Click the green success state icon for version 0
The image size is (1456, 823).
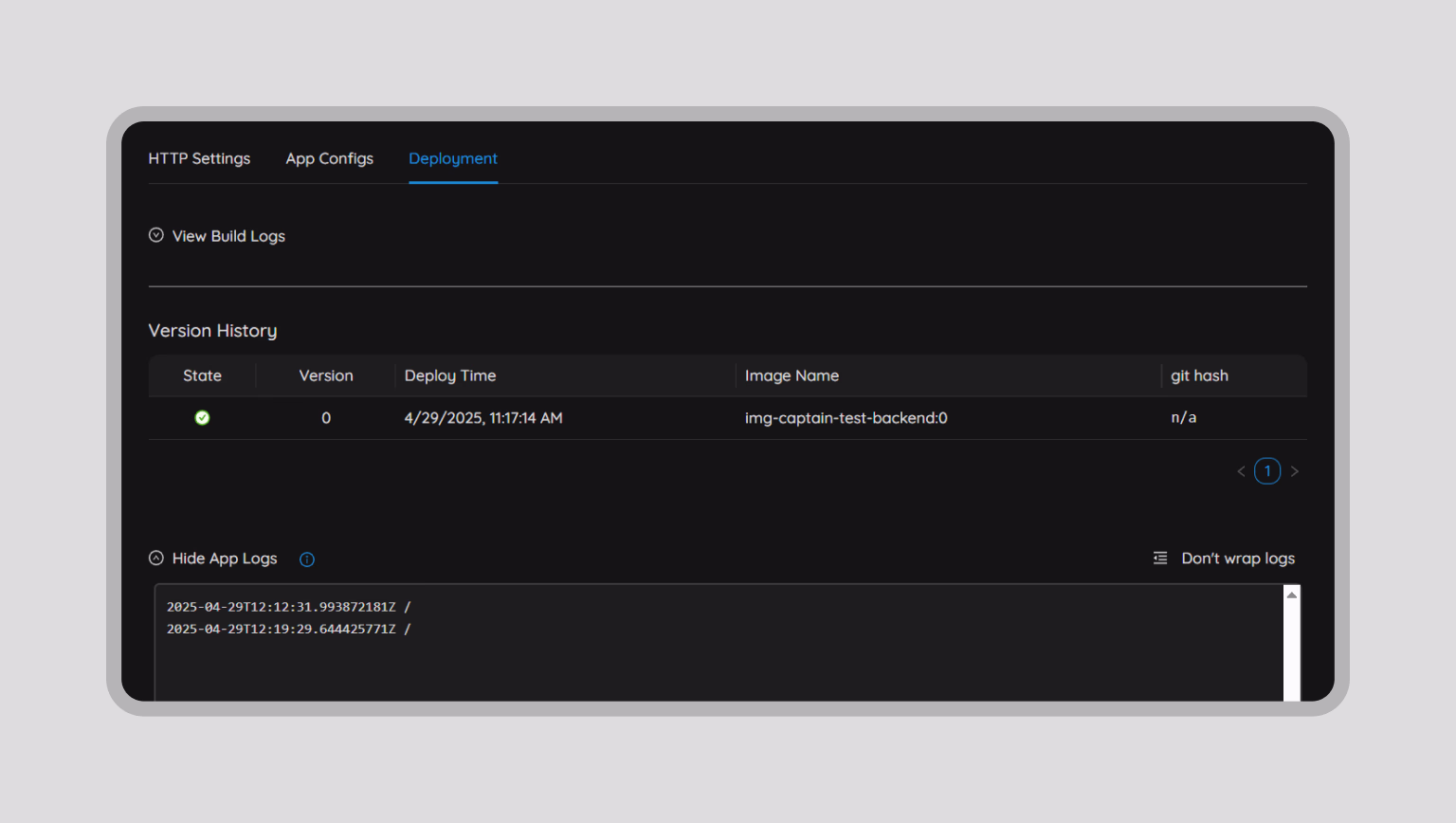202,418
